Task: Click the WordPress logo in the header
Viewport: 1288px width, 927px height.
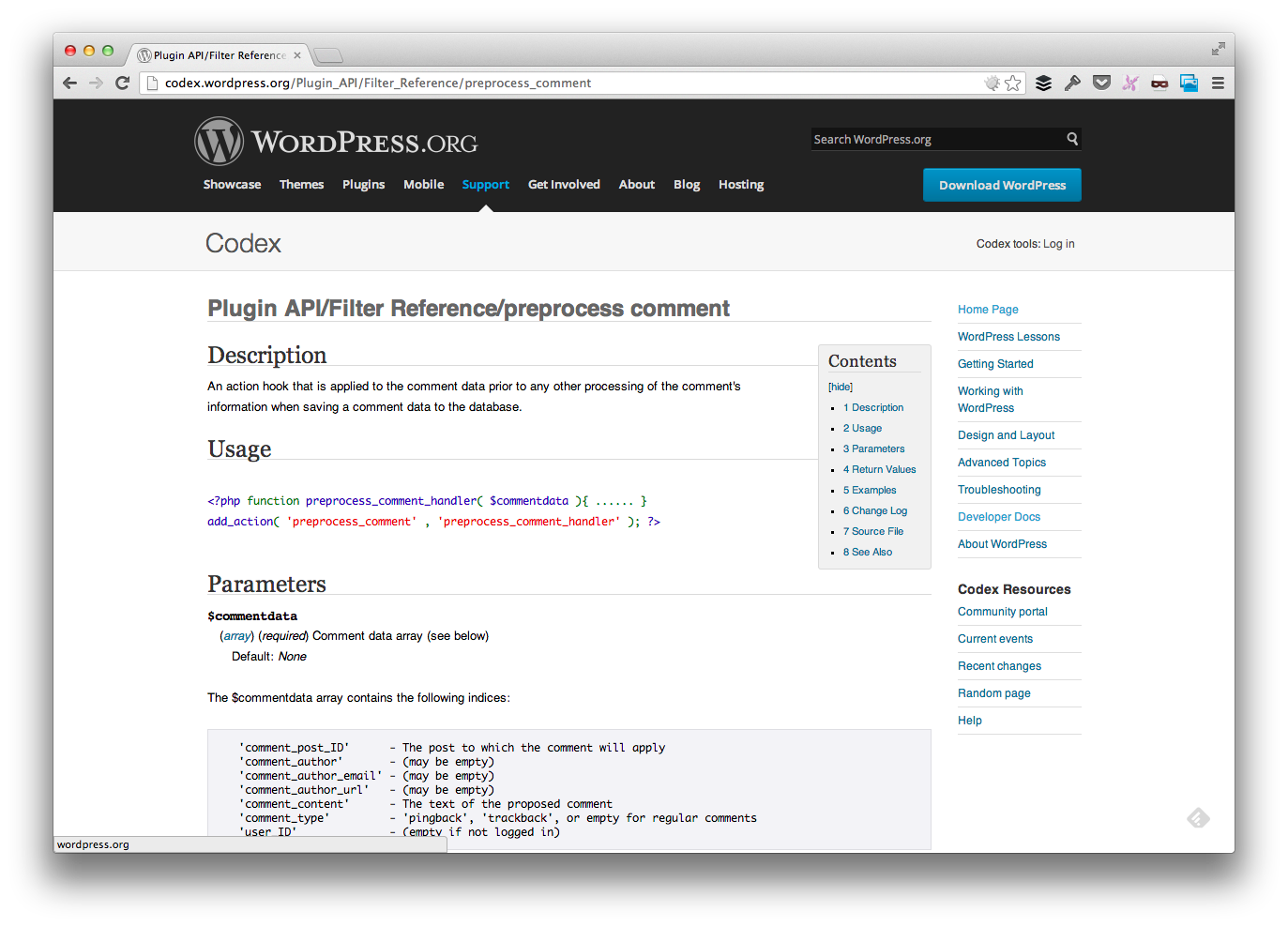Action: (219, 140)
